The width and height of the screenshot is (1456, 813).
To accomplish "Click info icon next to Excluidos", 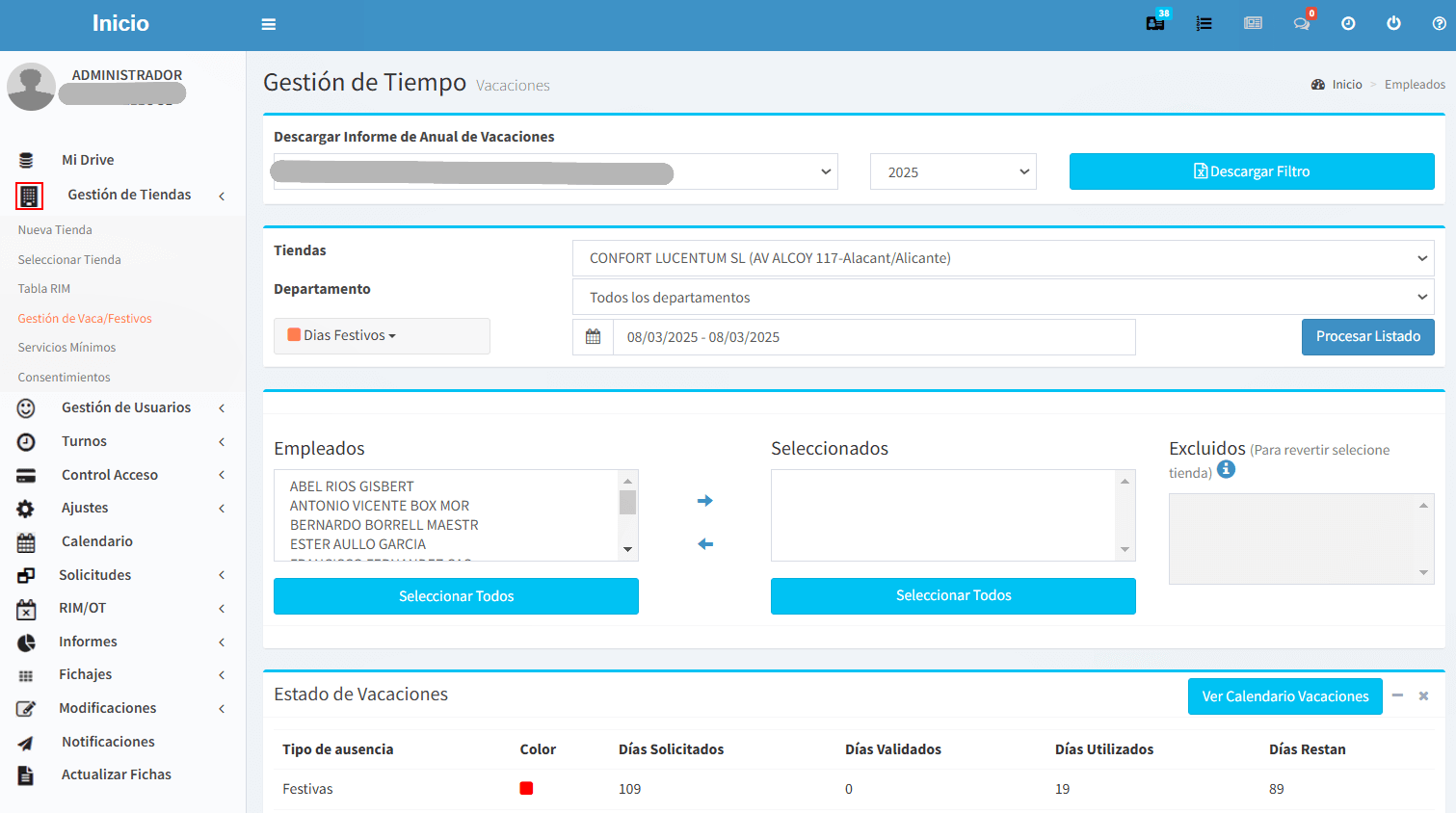I will (1226, 469).
